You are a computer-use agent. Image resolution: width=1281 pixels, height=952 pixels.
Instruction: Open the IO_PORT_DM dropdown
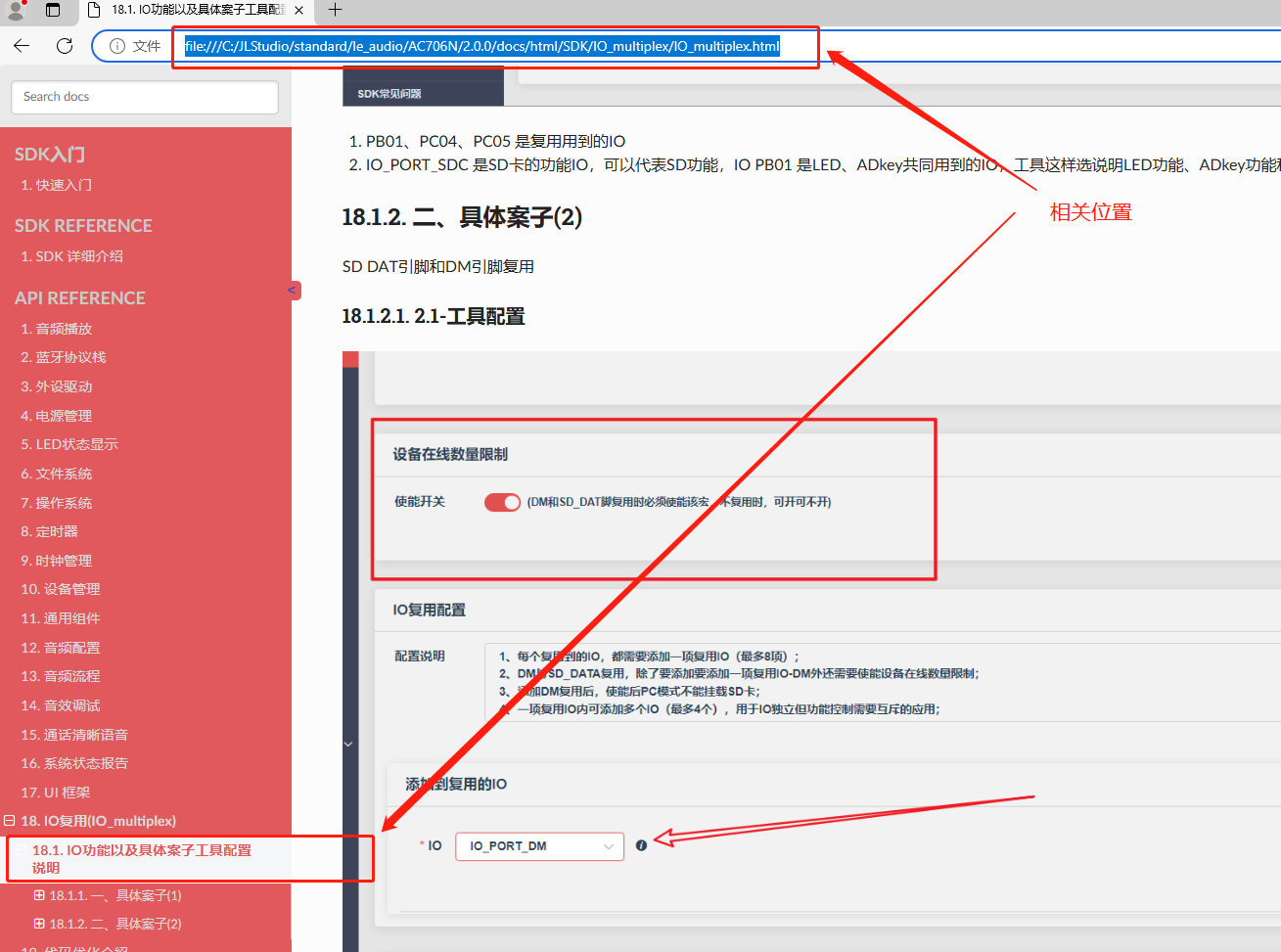click(x=539, y=846)
